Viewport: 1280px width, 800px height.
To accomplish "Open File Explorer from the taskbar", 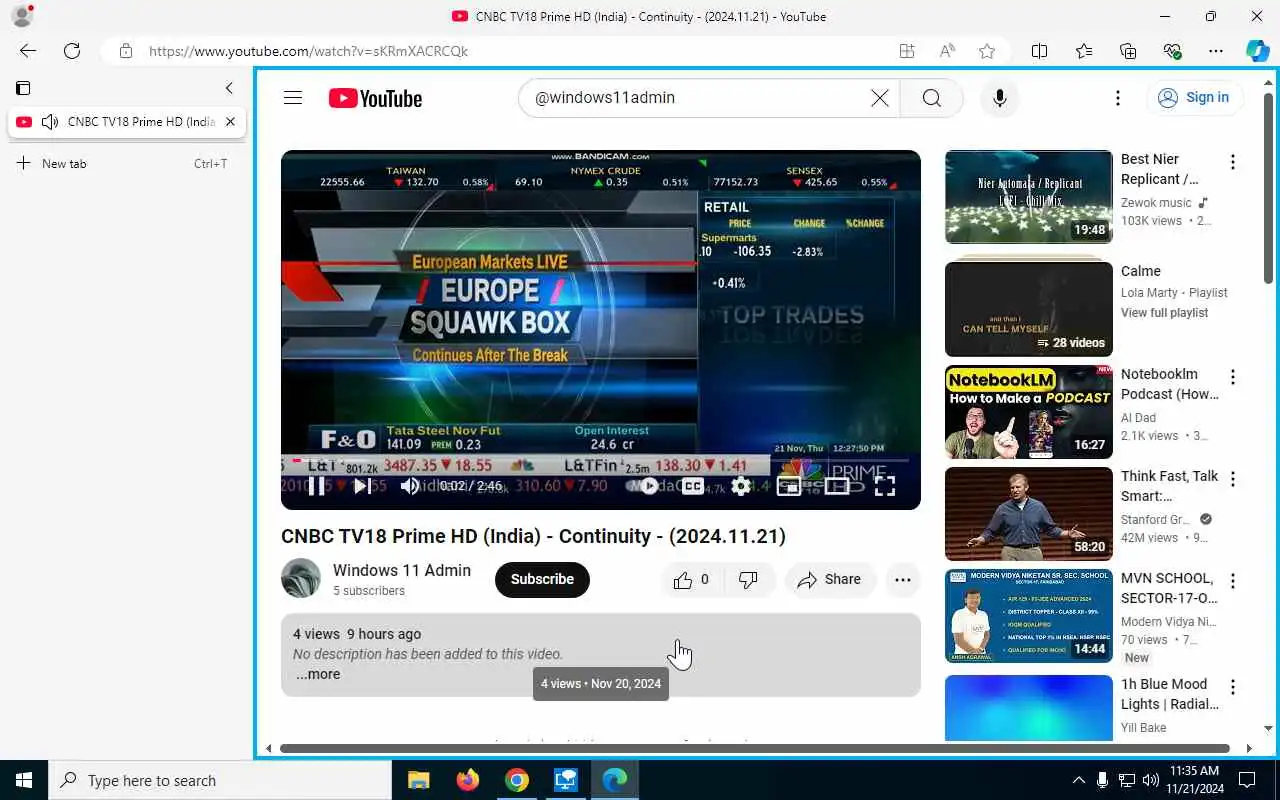I will pos(419,780).
